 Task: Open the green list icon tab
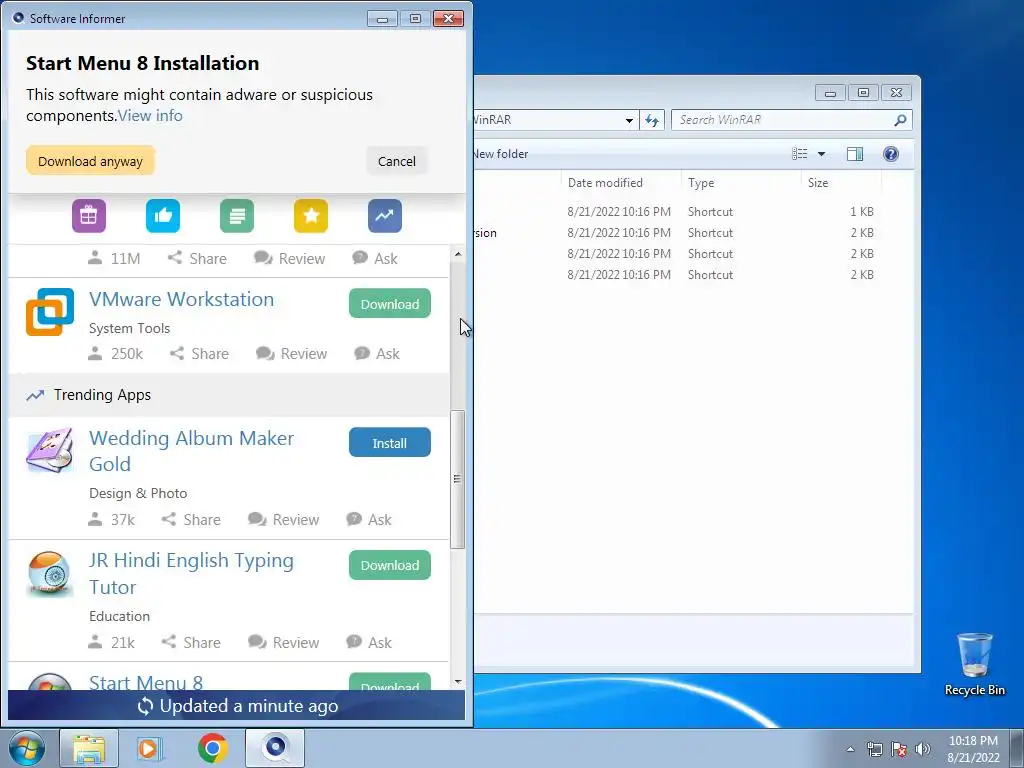click(x=237, y=216)
